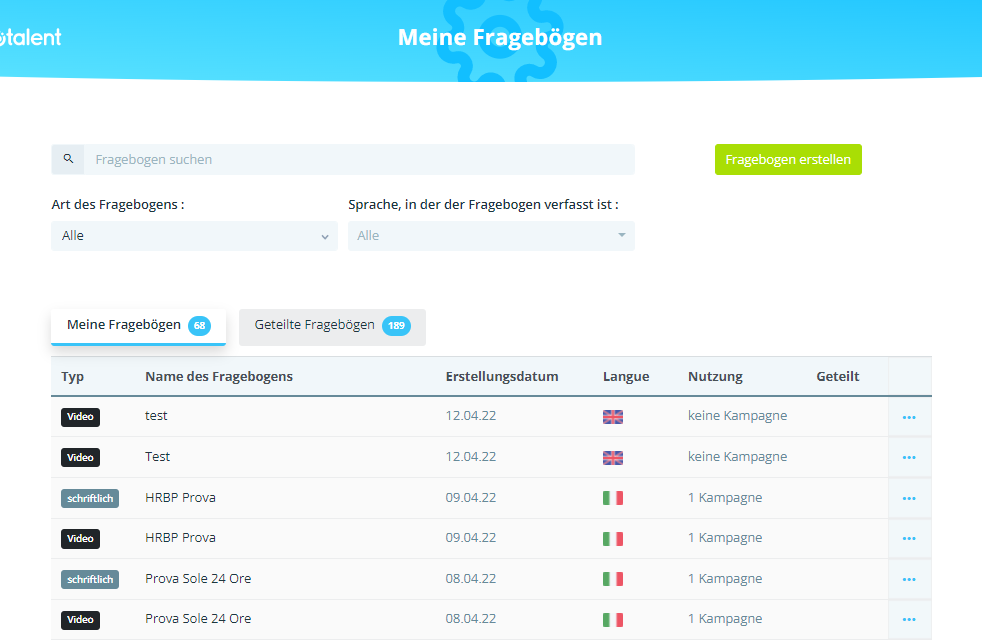Open three-dot menu for capitalized 'Test' row
Screen dimensions: 982x640
click(x=909, y=457)
